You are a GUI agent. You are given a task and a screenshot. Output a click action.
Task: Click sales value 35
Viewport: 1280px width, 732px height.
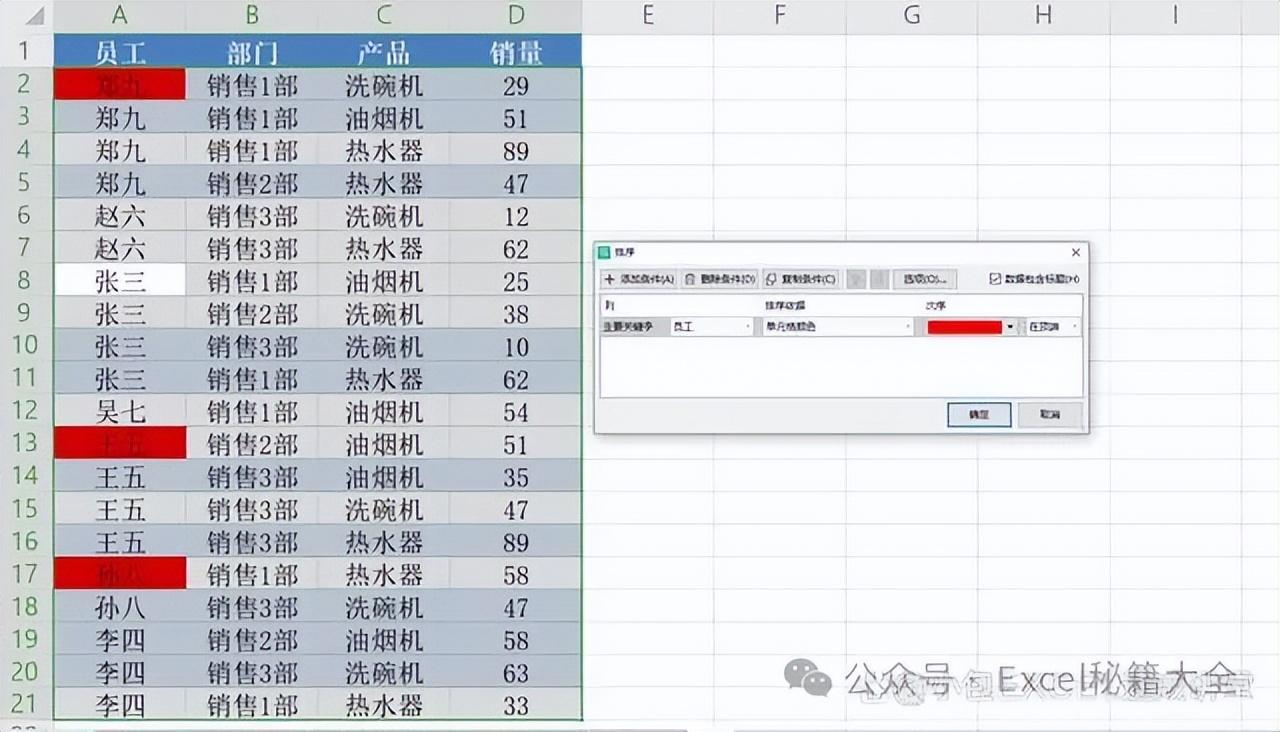point(516,476)
